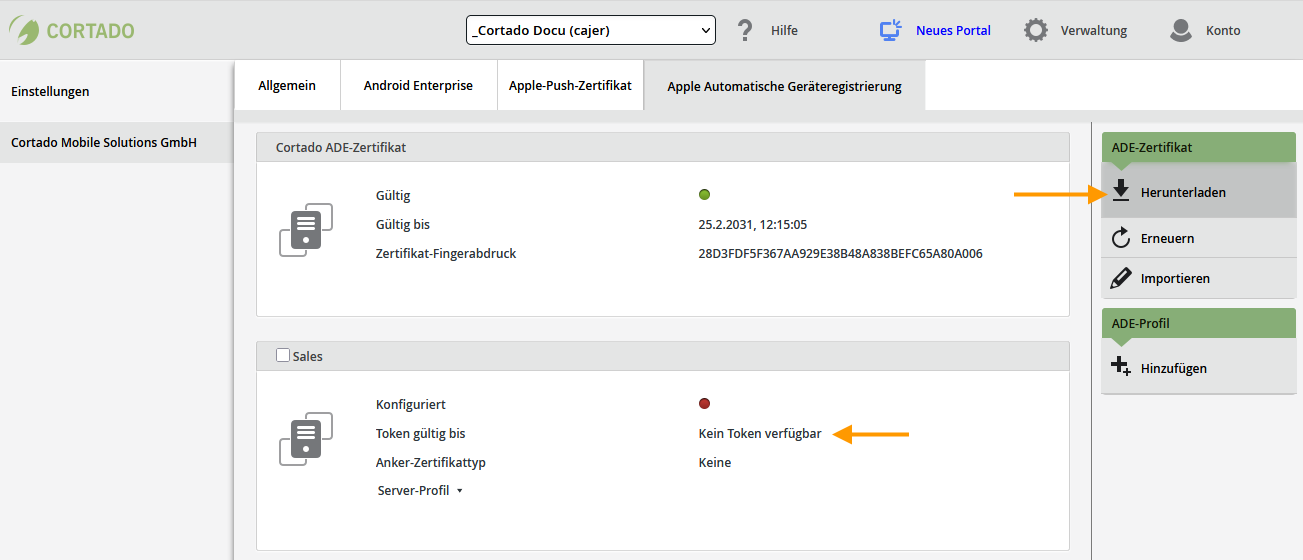Viewport: 1303px width, 560px height.
Task: Click the text Kein Token verfügbar
Action: coord(760,434)
